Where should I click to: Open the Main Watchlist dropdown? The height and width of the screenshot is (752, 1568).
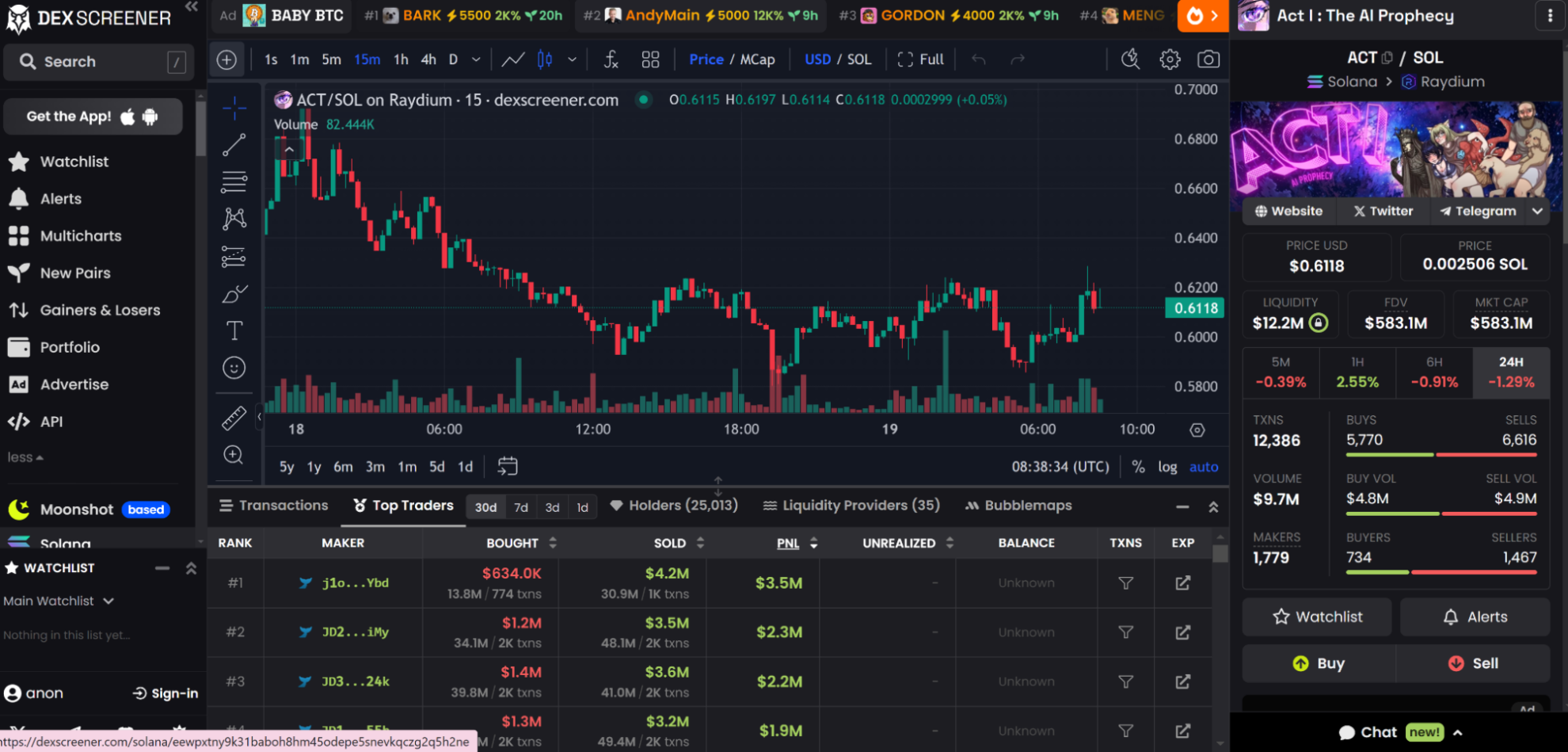coord(59,601)
